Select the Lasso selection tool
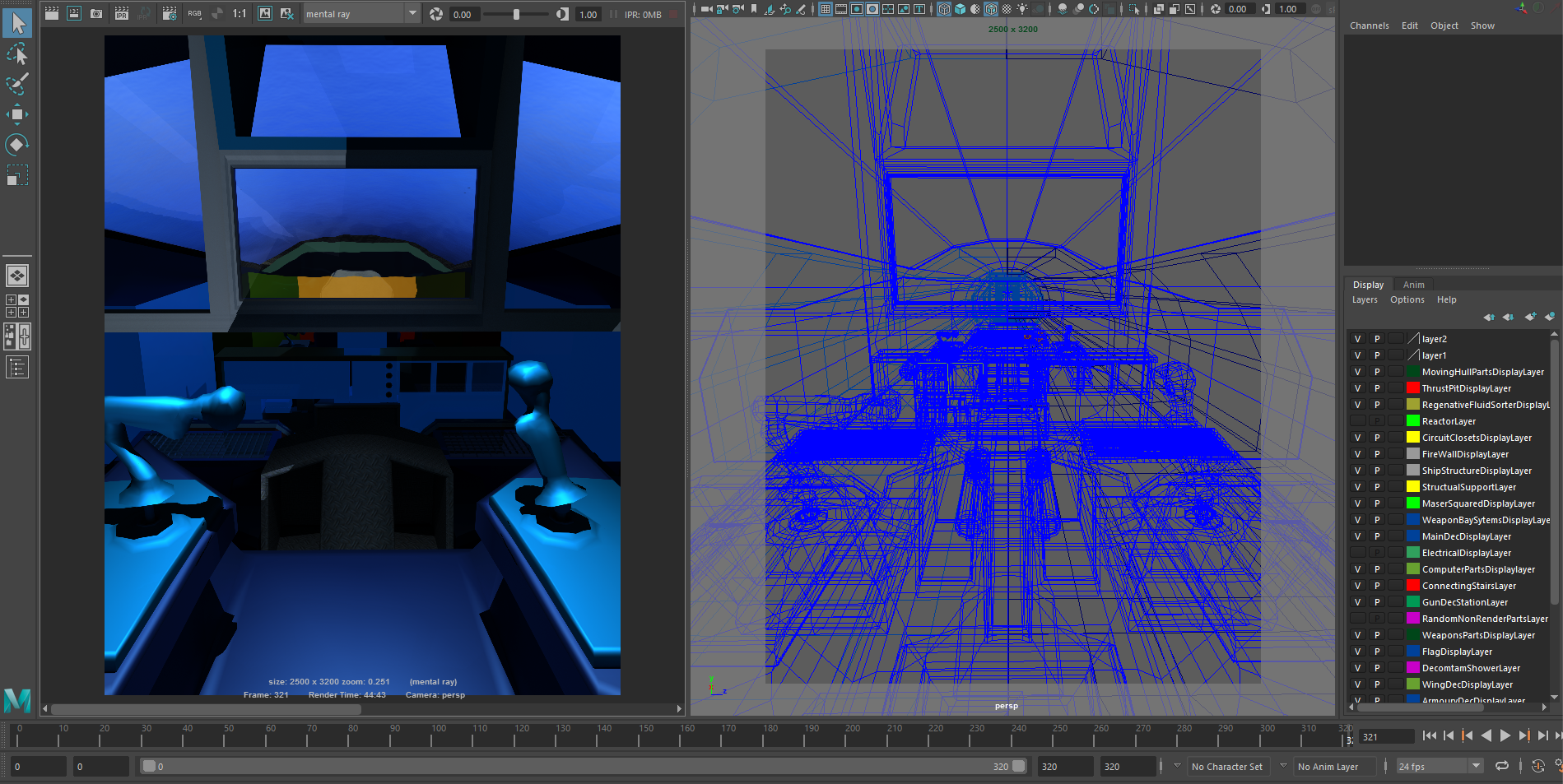 click(17, 54)
